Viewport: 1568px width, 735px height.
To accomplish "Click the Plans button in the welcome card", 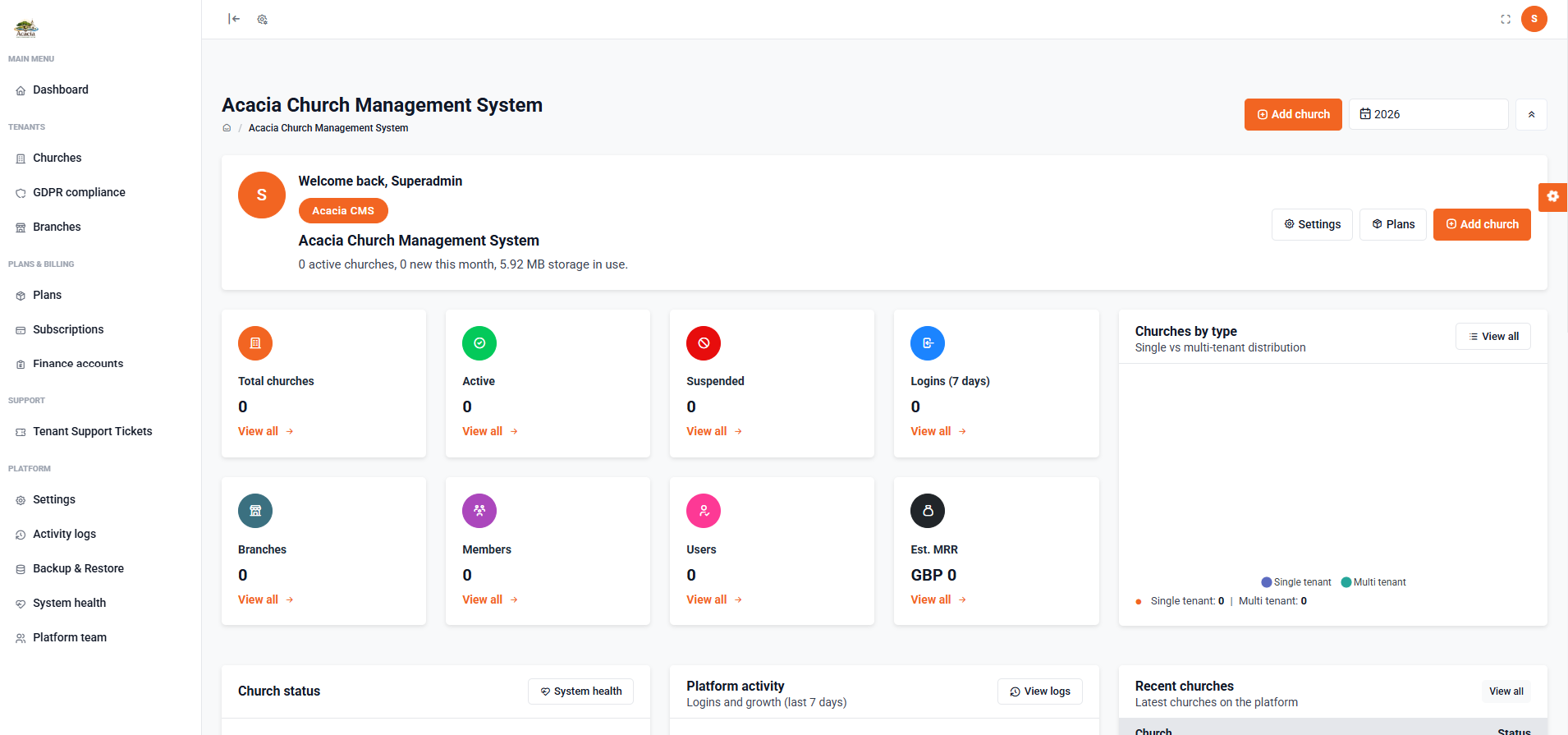I will click(1393, 224).
